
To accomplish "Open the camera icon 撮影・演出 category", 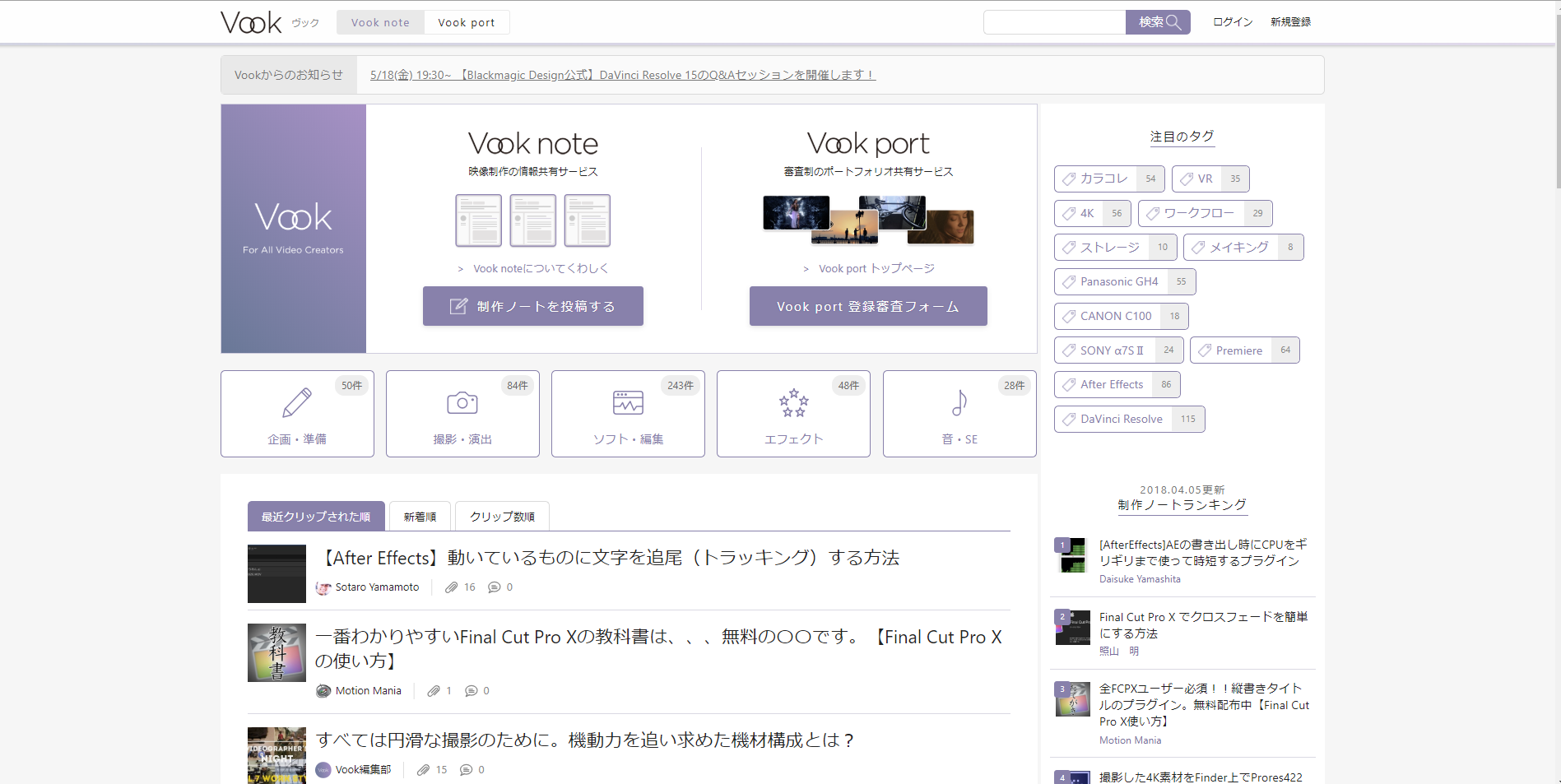I will [x=462, y=403].
